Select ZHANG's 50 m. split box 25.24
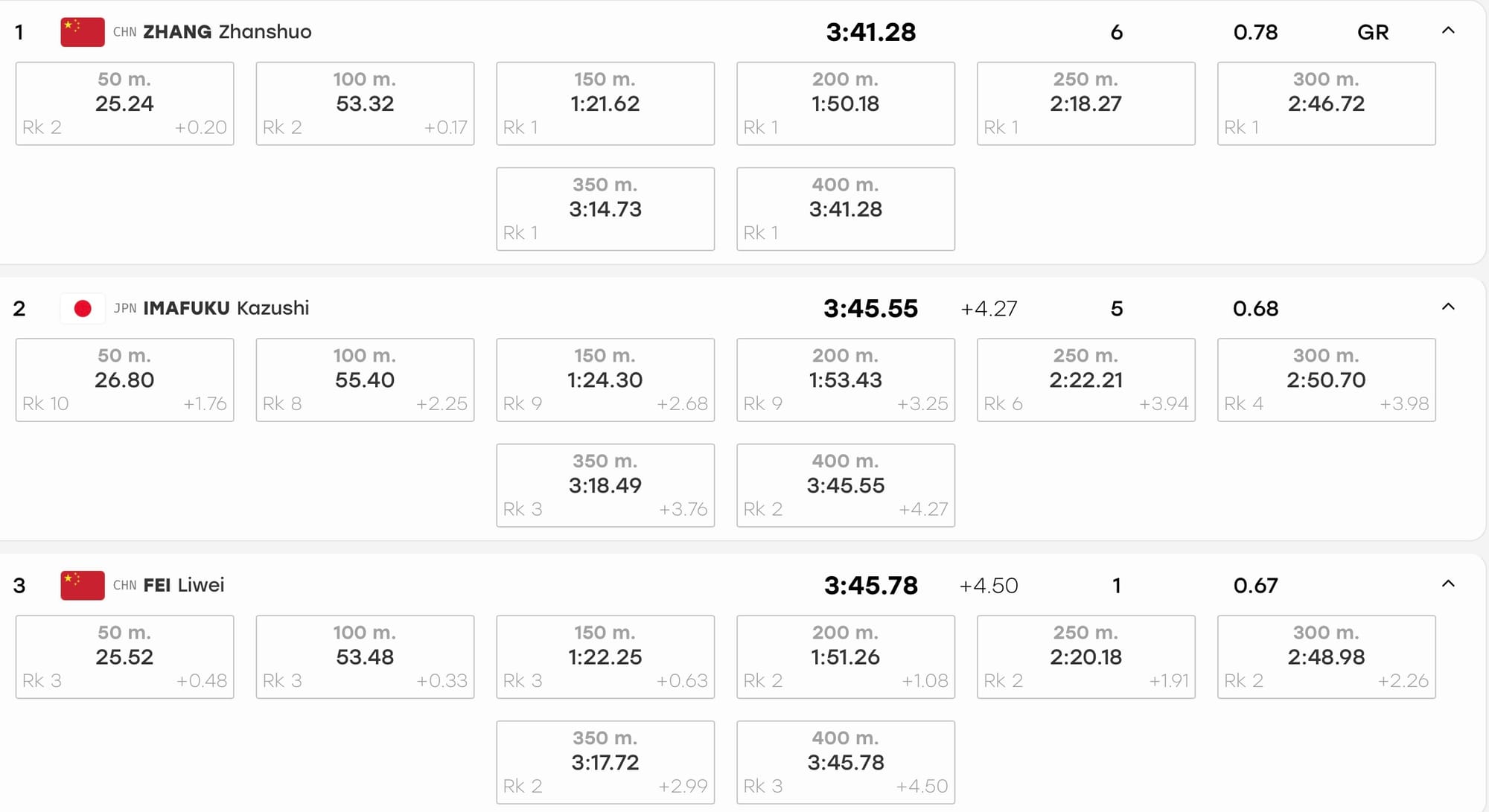1489x812 pixels. (124, 103)
